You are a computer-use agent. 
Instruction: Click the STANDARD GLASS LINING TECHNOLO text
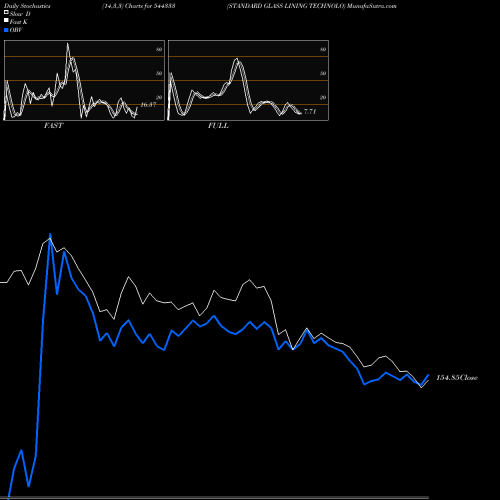click(x=286, y=6)
